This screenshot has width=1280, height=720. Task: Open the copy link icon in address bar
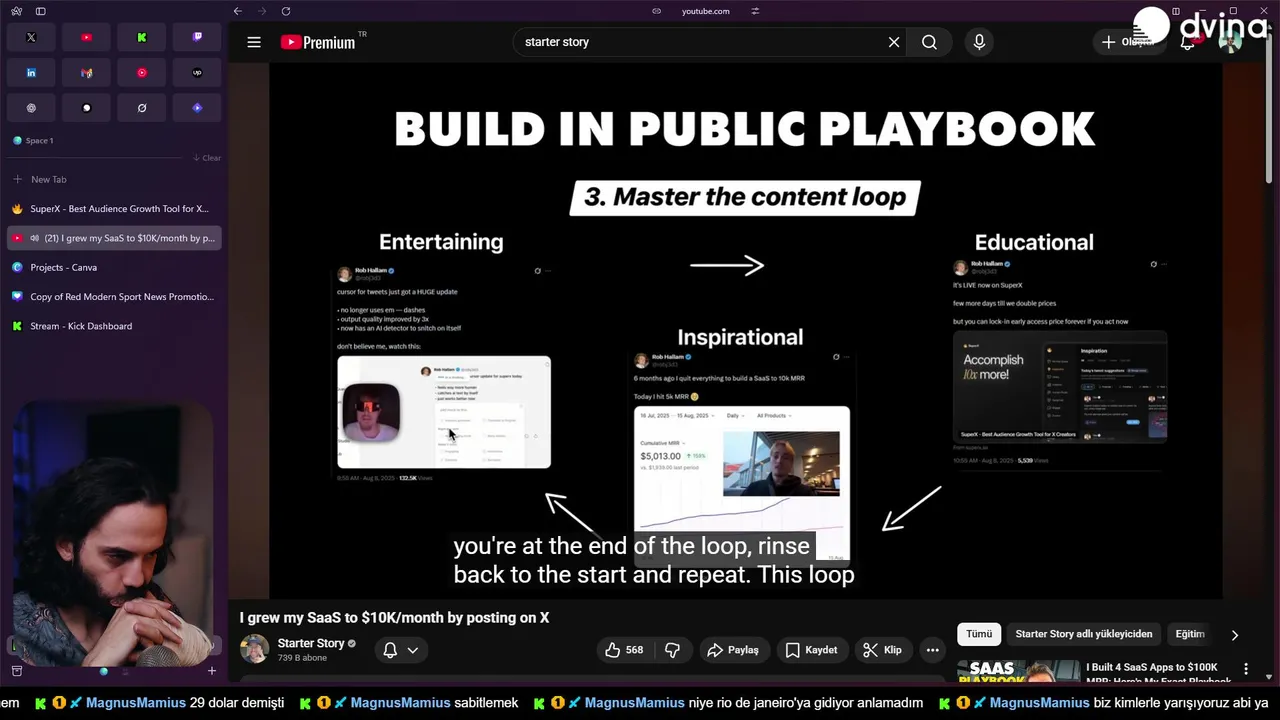pyautogui.click(x=656, y=11)
